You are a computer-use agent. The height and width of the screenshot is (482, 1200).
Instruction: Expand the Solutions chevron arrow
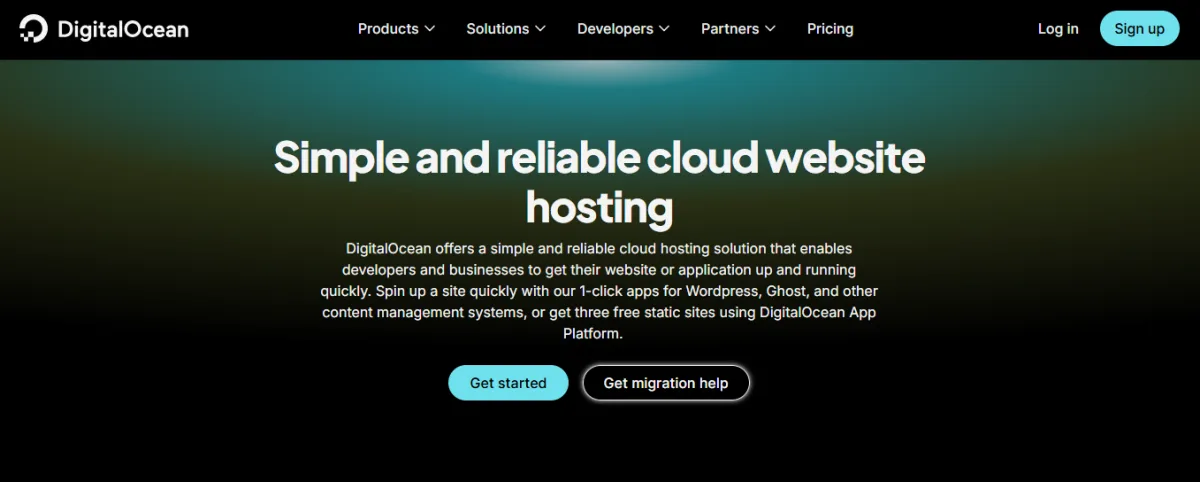coord(541,29)
